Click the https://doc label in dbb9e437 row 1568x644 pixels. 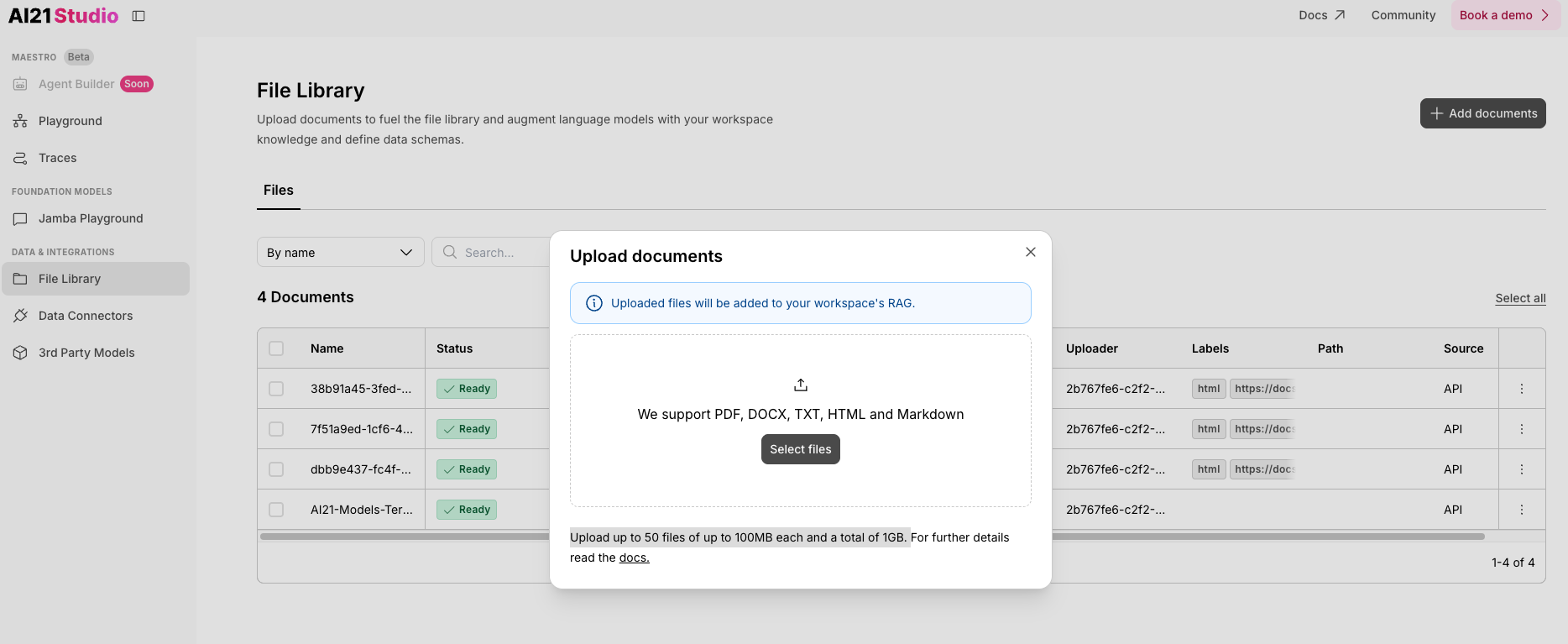click(x=1262, y=469)
